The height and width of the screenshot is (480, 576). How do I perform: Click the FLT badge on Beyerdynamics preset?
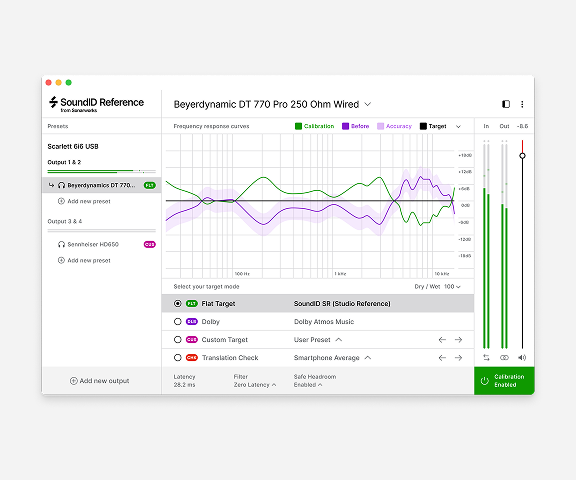click(x=150, y=185)
